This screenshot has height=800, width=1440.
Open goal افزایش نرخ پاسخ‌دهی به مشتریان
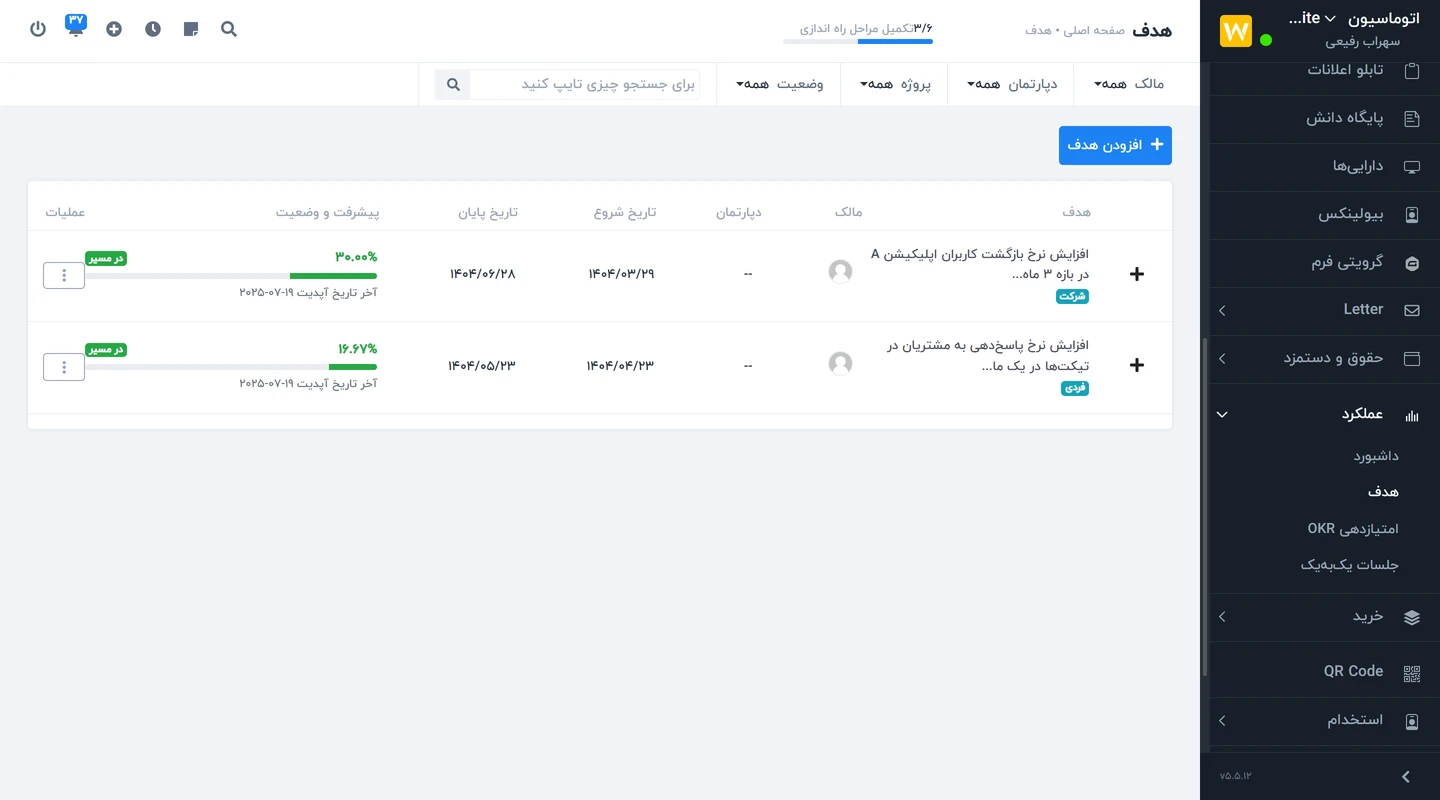pyautogui.click(x=986, y=356)
